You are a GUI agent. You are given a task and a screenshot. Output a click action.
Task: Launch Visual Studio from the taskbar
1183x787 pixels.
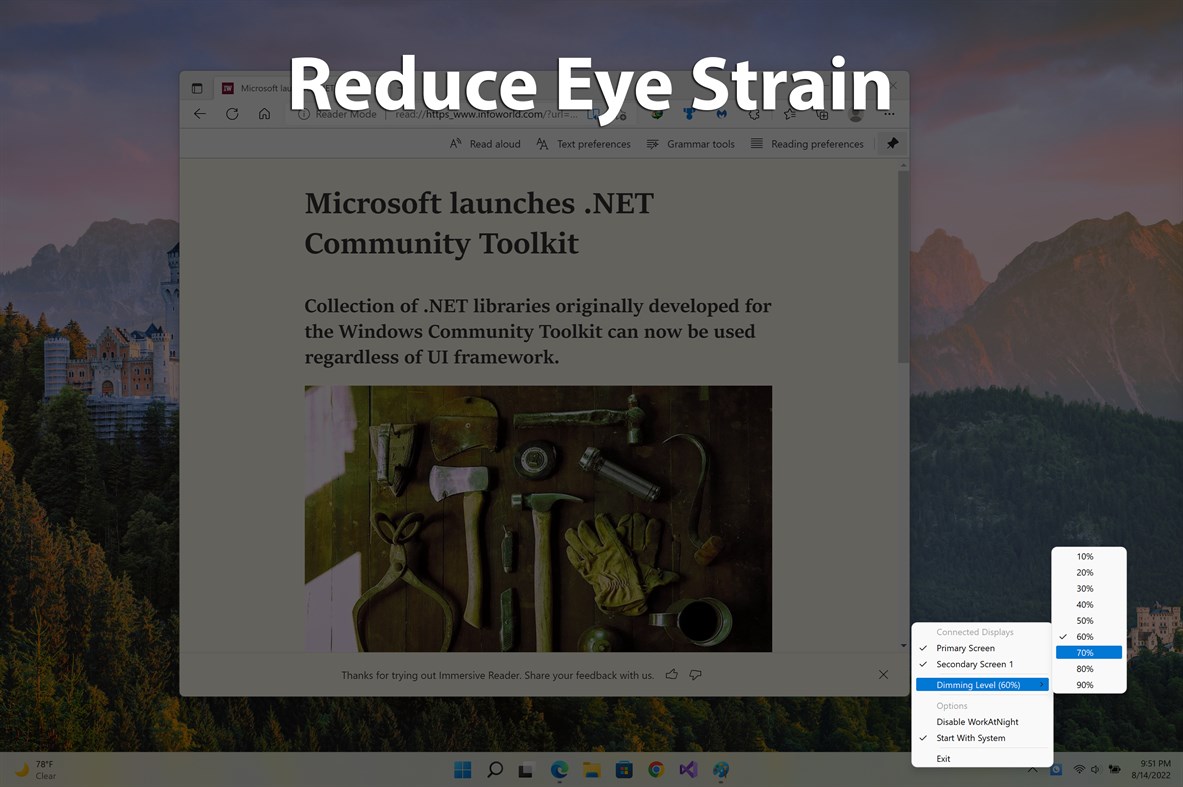click(688, 770)
